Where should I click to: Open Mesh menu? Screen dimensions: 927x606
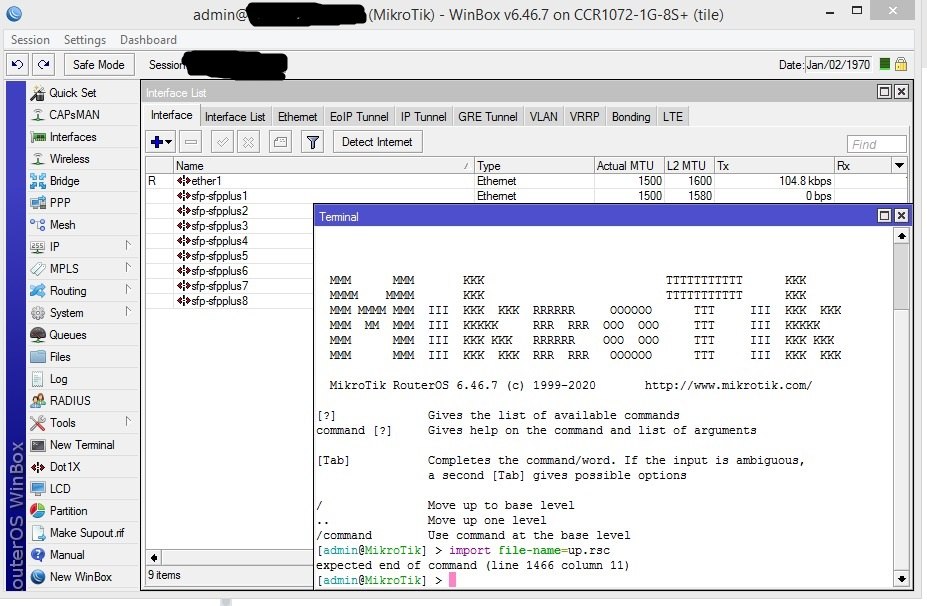(62, 225)
